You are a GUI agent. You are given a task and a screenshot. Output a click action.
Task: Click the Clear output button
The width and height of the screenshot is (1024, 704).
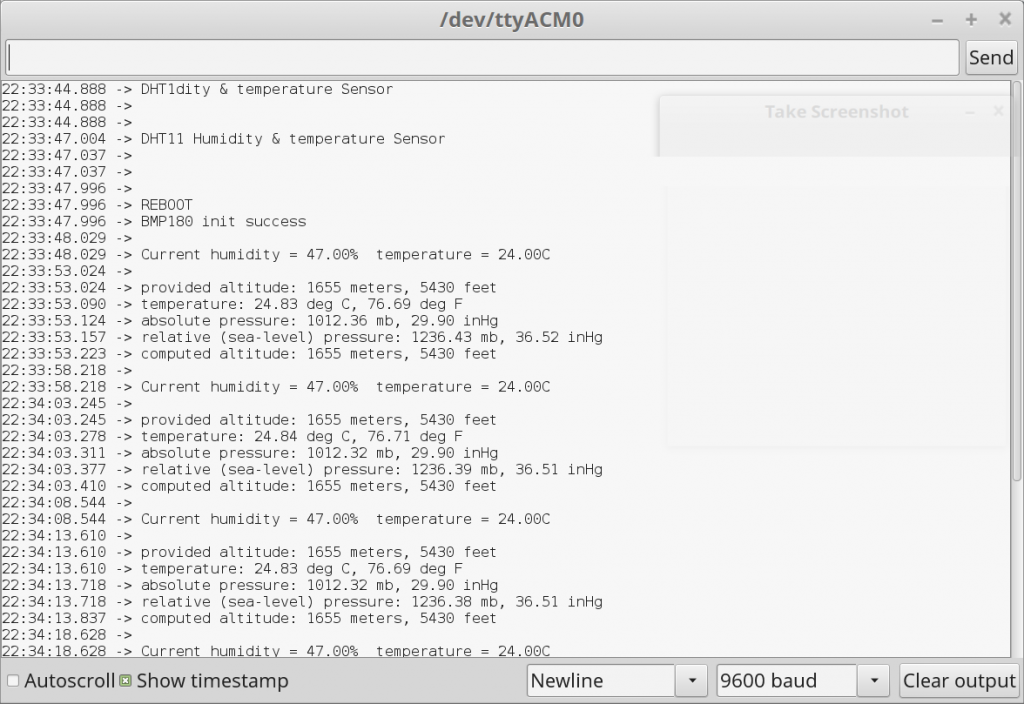click(x=958, y=681)
